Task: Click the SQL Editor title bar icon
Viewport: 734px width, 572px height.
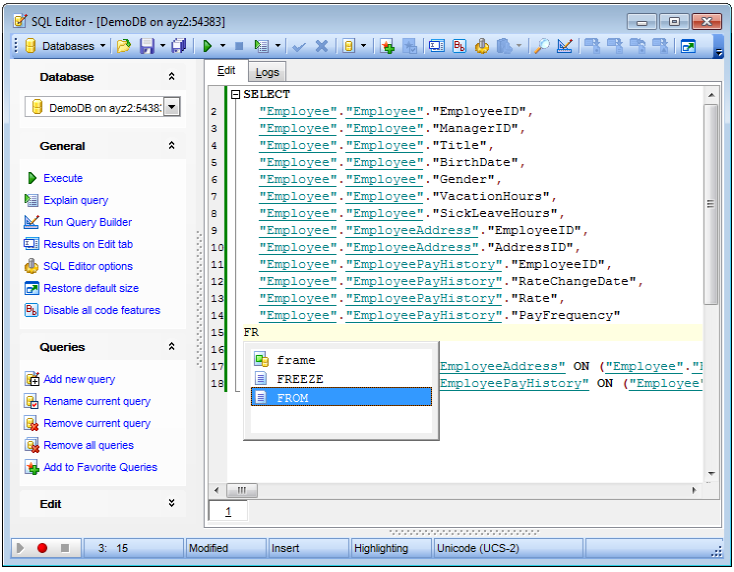Action: click(x=21, y=21)
